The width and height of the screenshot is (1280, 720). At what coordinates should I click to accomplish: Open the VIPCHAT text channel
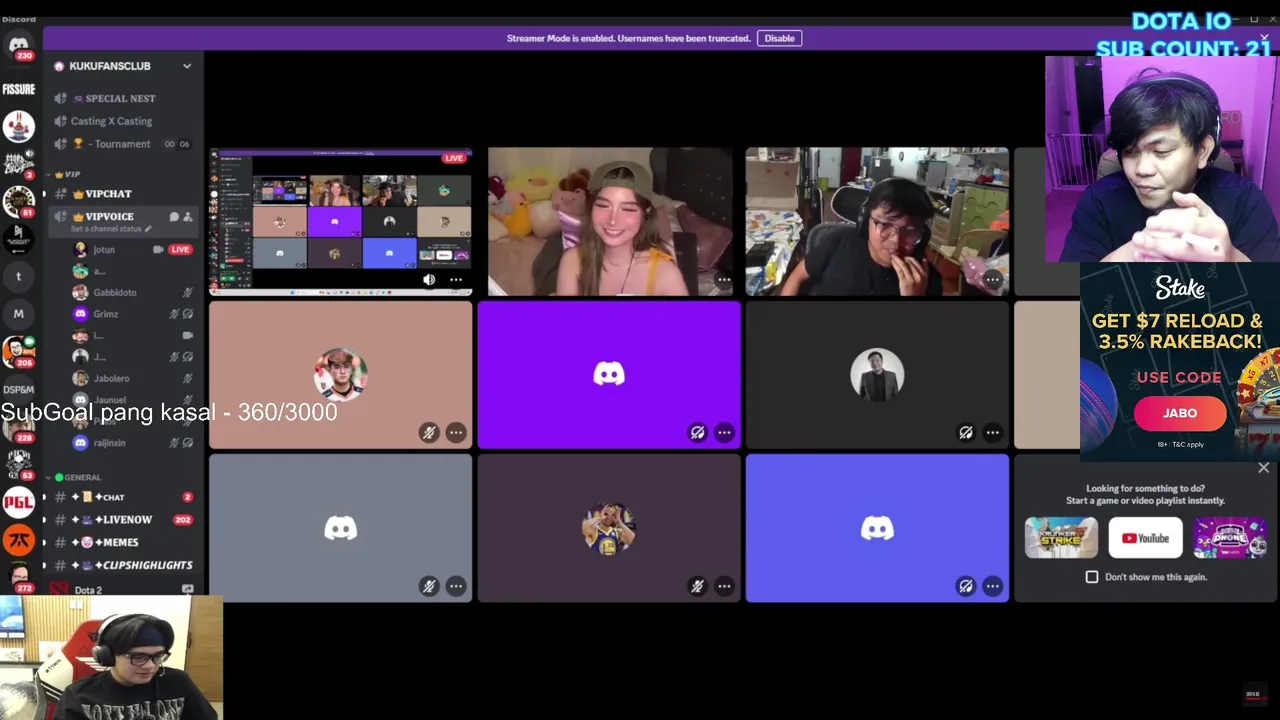122,194
